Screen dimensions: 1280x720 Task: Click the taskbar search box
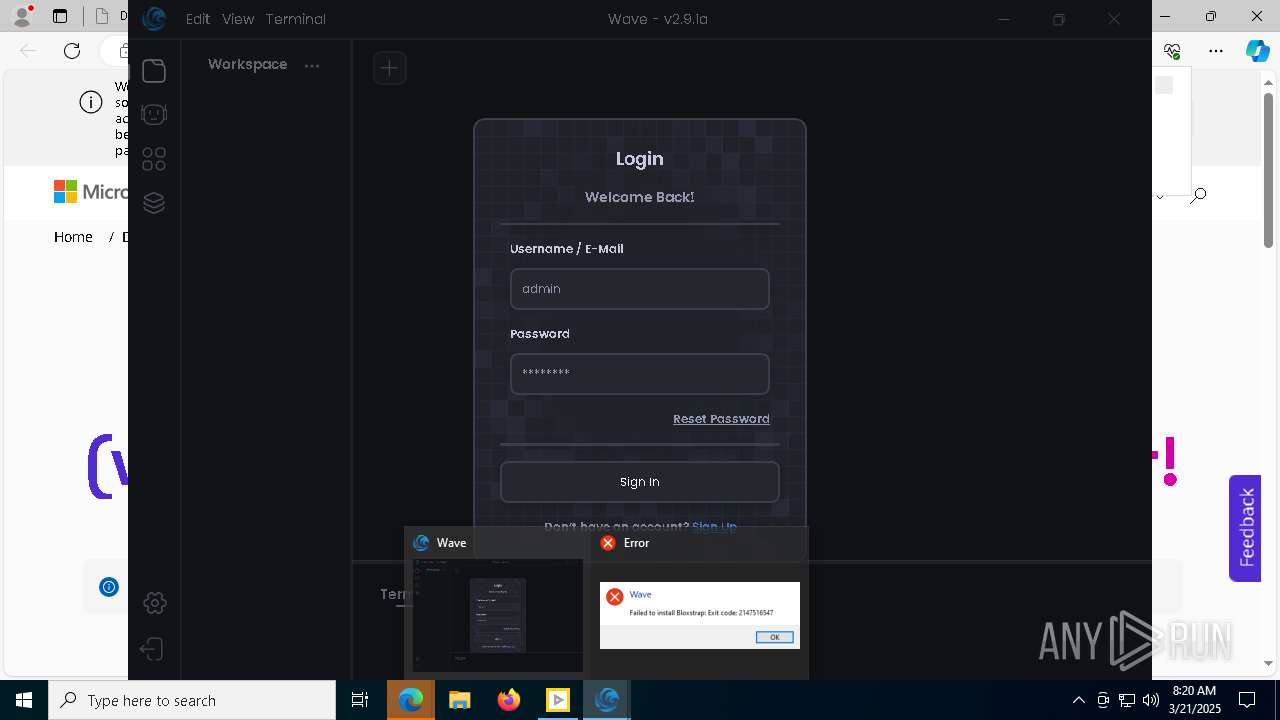click(x=192, y=700)
